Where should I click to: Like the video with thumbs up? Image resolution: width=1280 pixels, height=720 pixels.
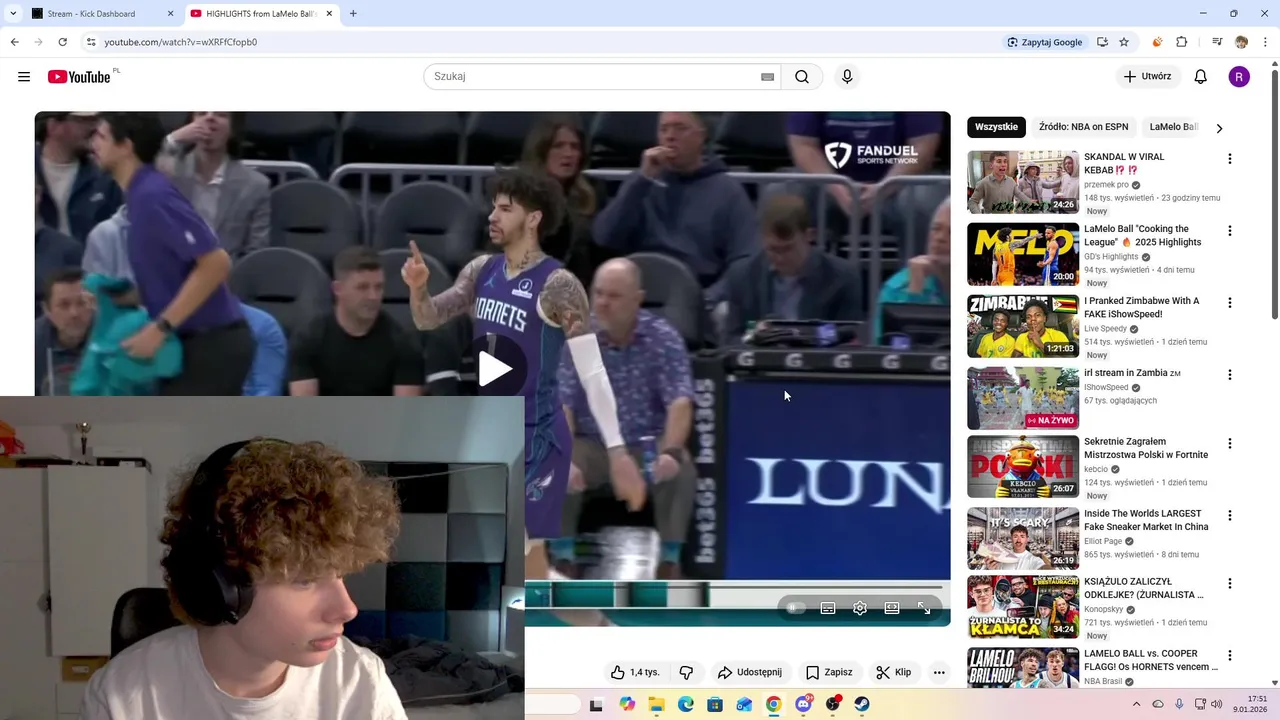[635, 672]
